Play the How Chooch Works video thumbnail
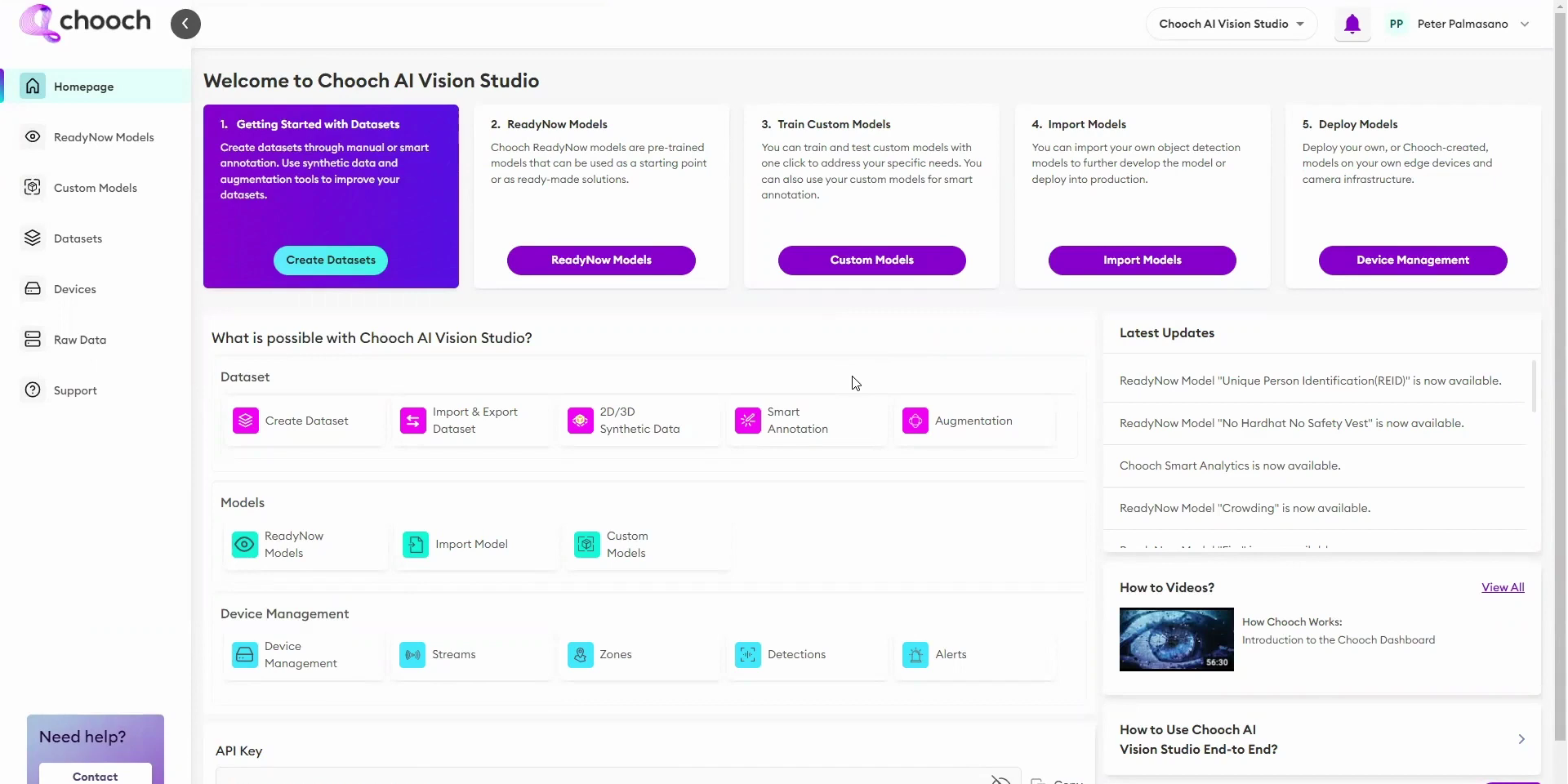Viewport: 1568px width, 784px height. point(1176,639)
